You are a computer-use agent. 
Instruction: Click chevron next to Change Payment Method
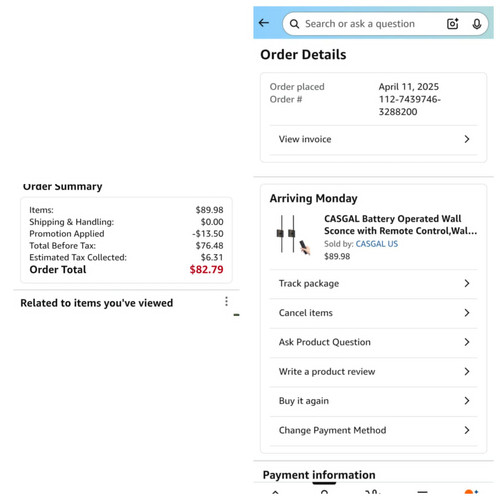[467, 430]
